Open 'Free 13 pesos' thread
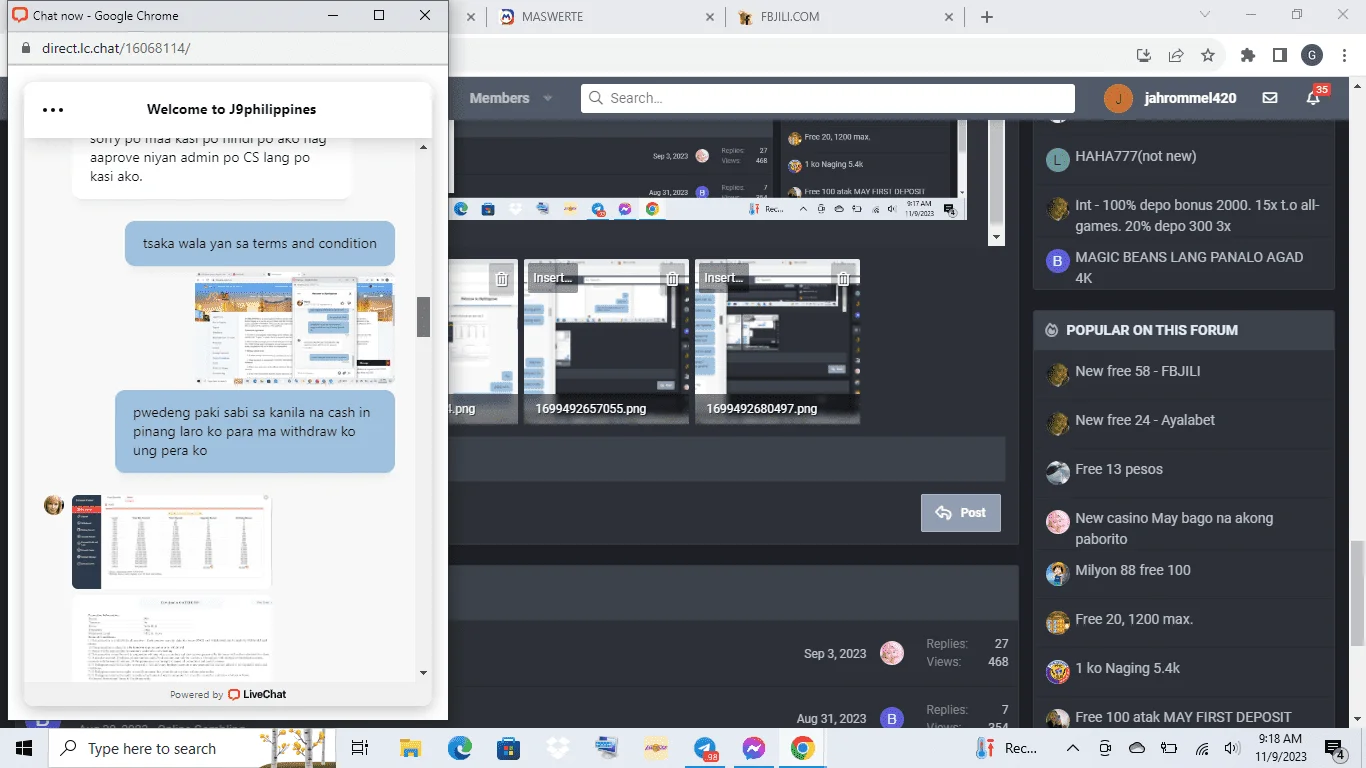The height and width of the screenshot is (768, 1366). pyautogui.click(x=1119, y=469)
